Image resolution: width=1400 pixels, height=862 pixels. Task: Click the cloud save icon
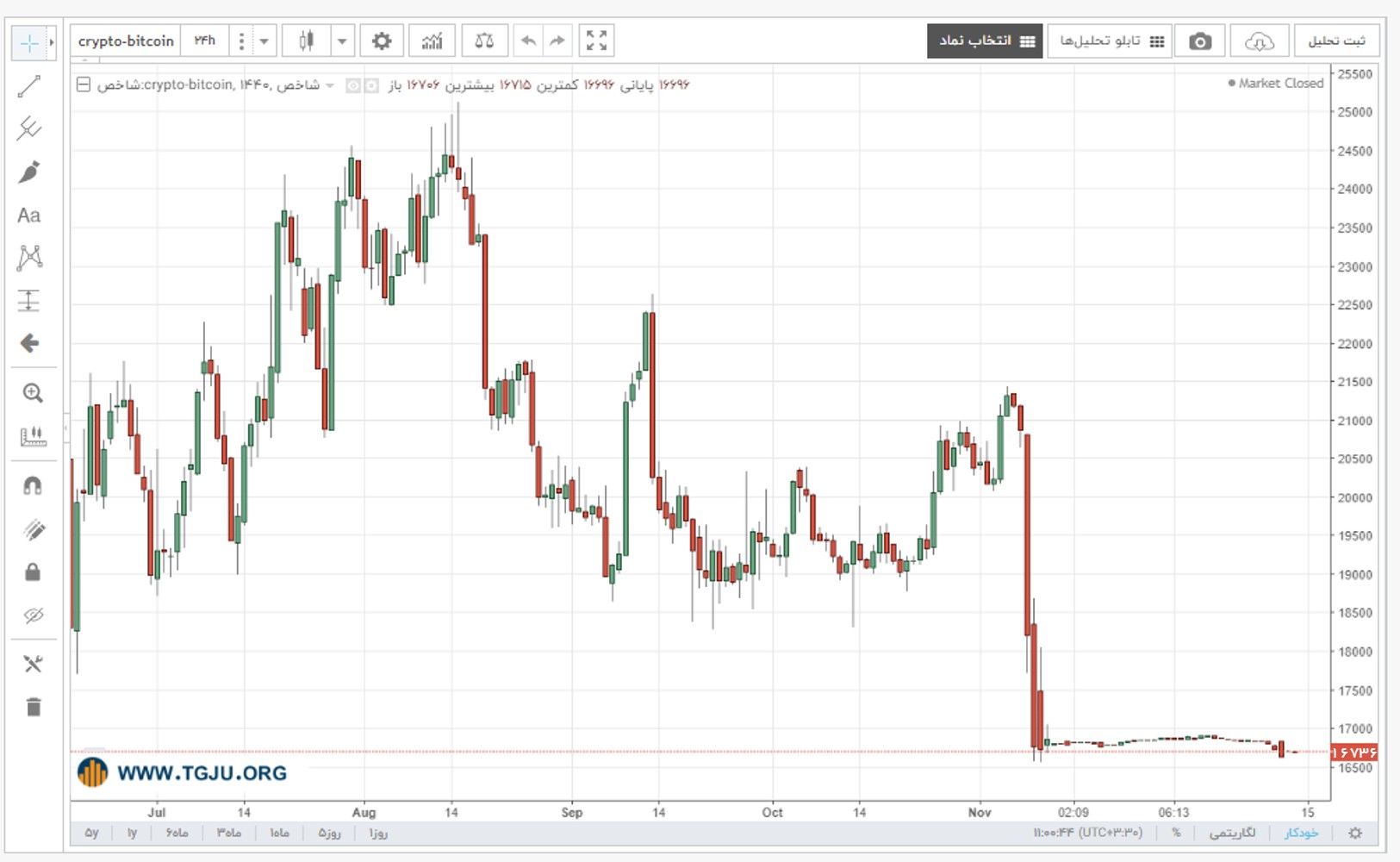point(1259,41)
